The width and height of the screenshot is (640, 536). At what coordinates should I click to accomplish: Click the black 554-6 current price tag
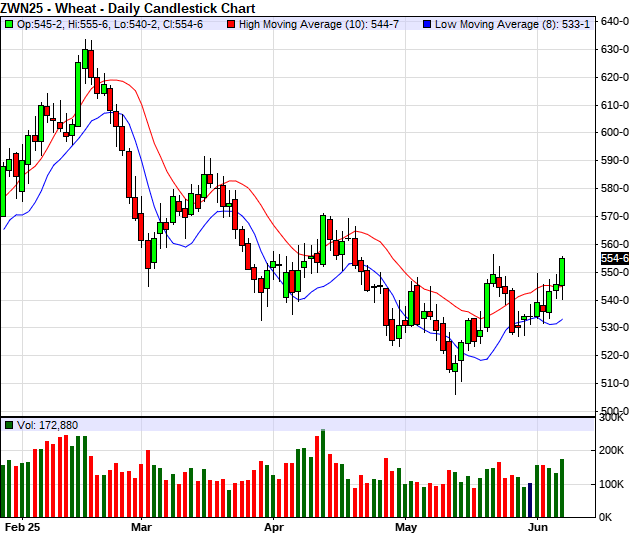click(614, 258)
